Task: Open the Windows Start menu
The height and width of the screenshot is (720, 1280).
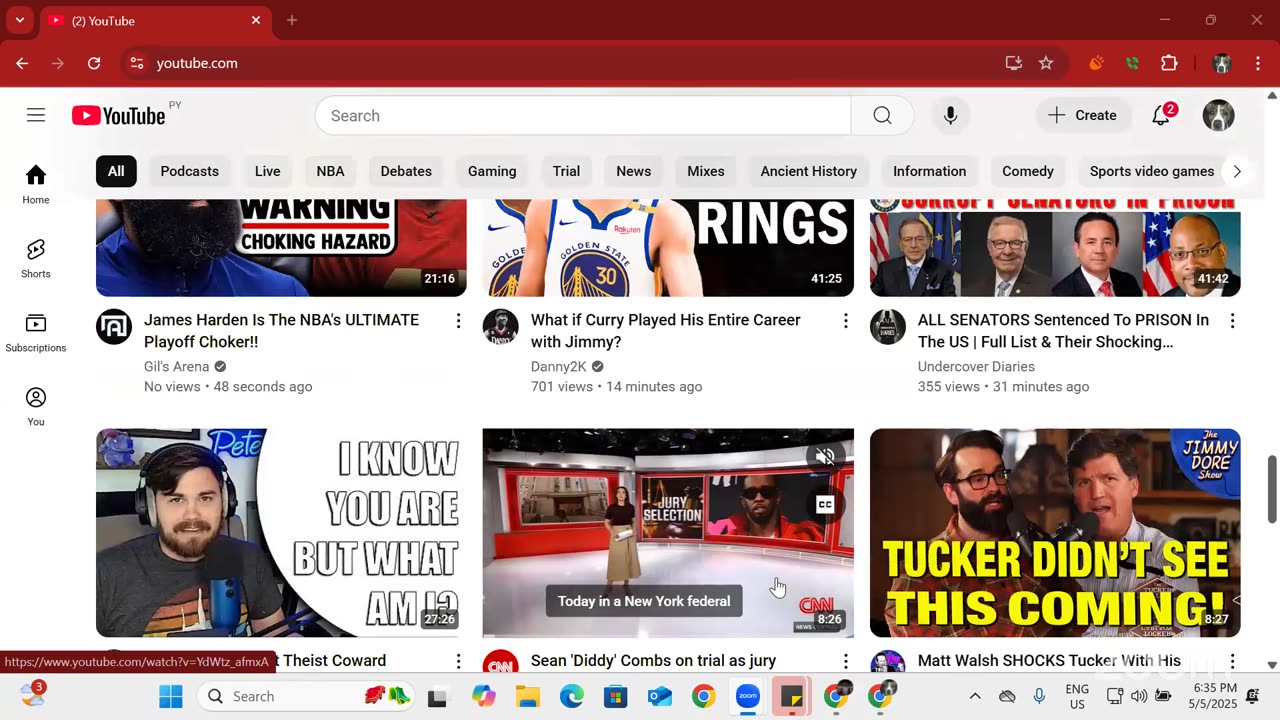Action: click(171, 696)
